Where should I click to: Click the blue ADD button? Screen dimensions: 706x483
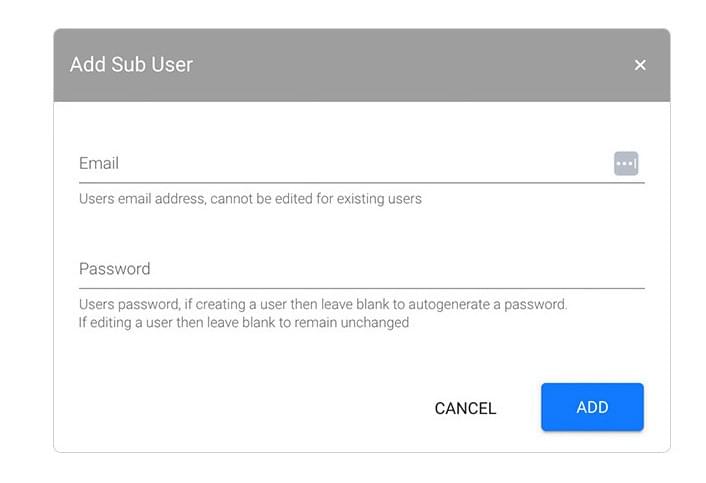[x=592, y=407]
